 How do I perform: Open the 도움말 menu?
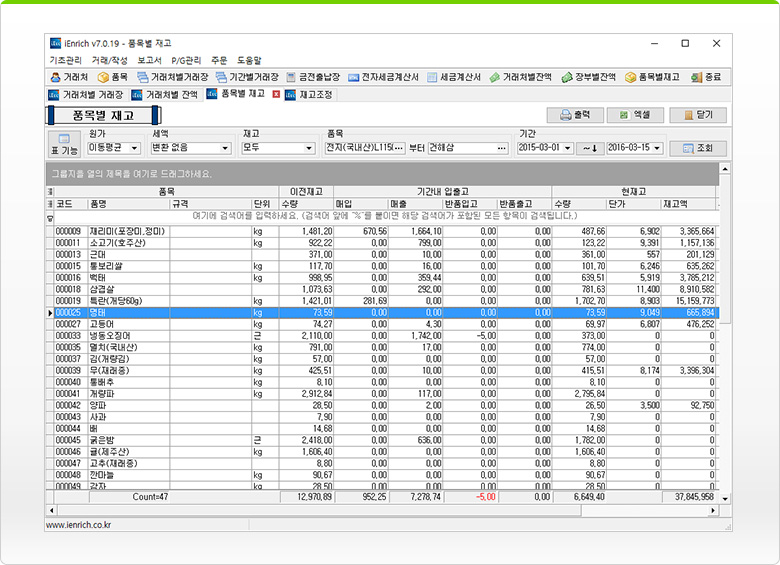pyautogui.click(x=249, y=60)
